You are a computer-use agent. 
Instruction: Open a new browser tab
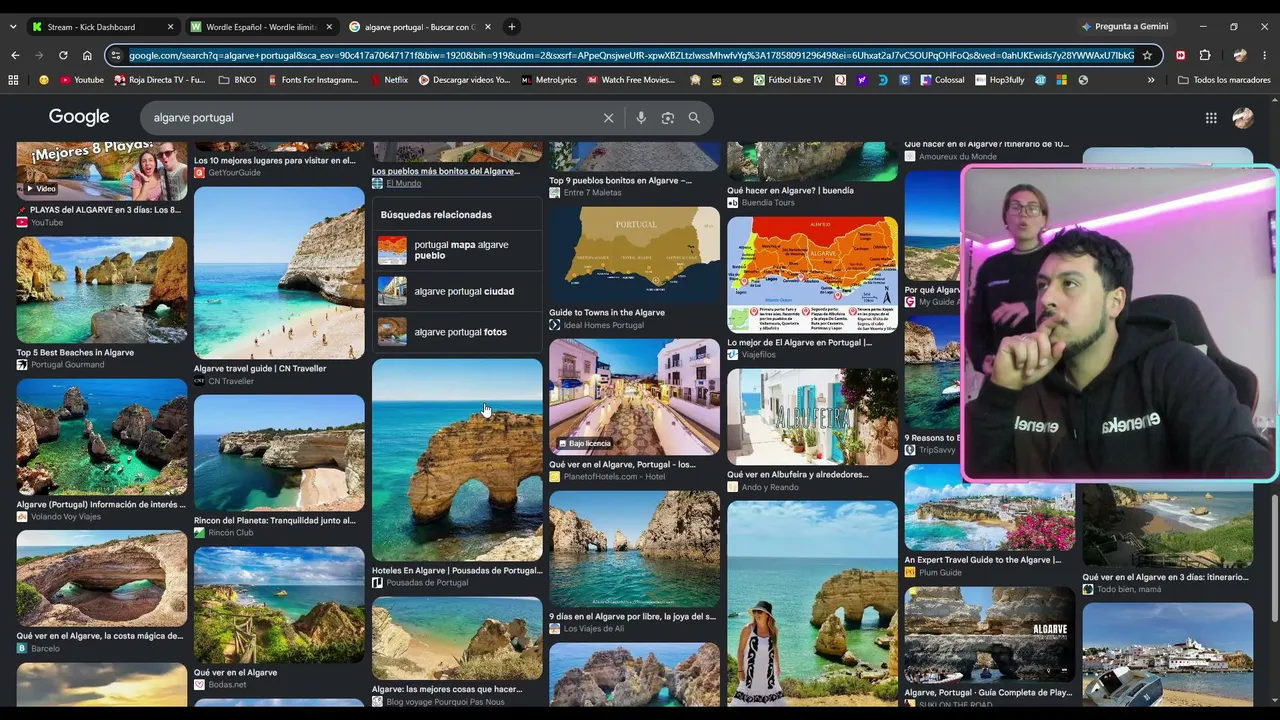tap(511, 27)
